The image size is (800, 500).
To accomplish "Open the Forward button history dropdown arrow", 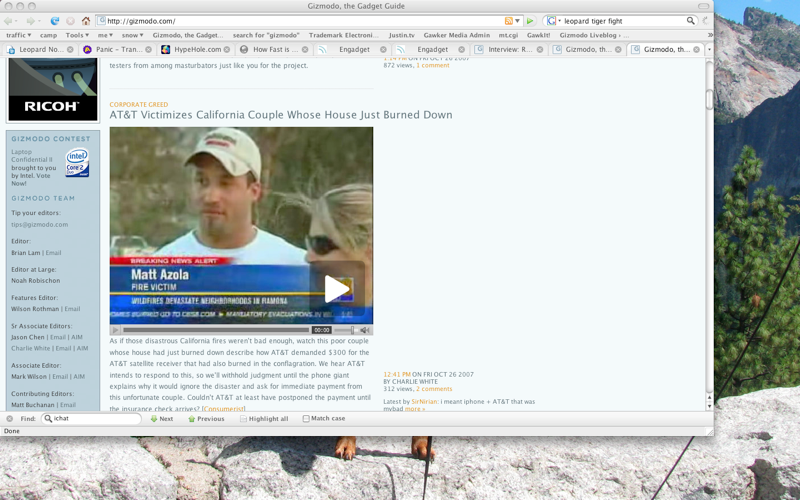I will point(39,21).
